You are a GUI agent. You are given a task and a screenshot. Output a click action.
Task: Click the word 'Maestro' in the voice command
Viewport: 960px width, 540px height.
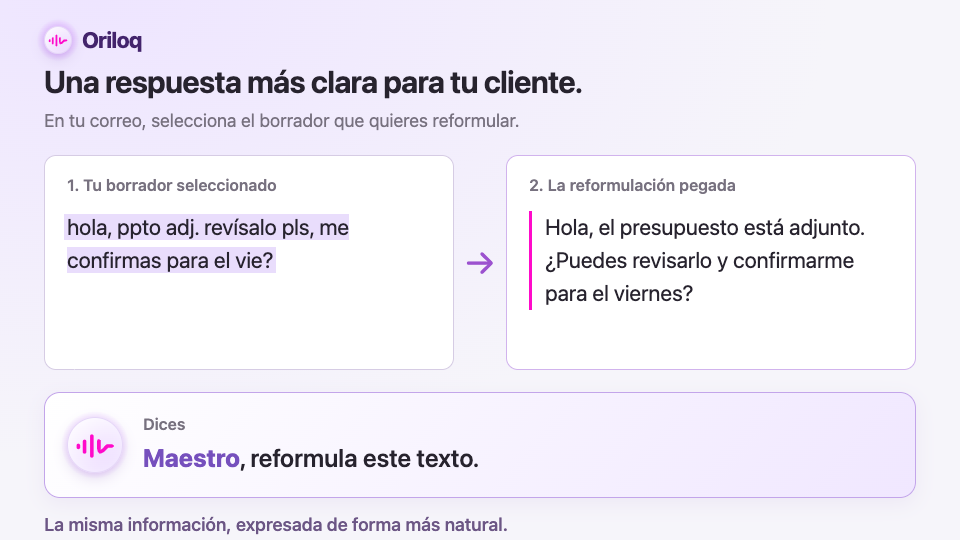pos(191,459)
